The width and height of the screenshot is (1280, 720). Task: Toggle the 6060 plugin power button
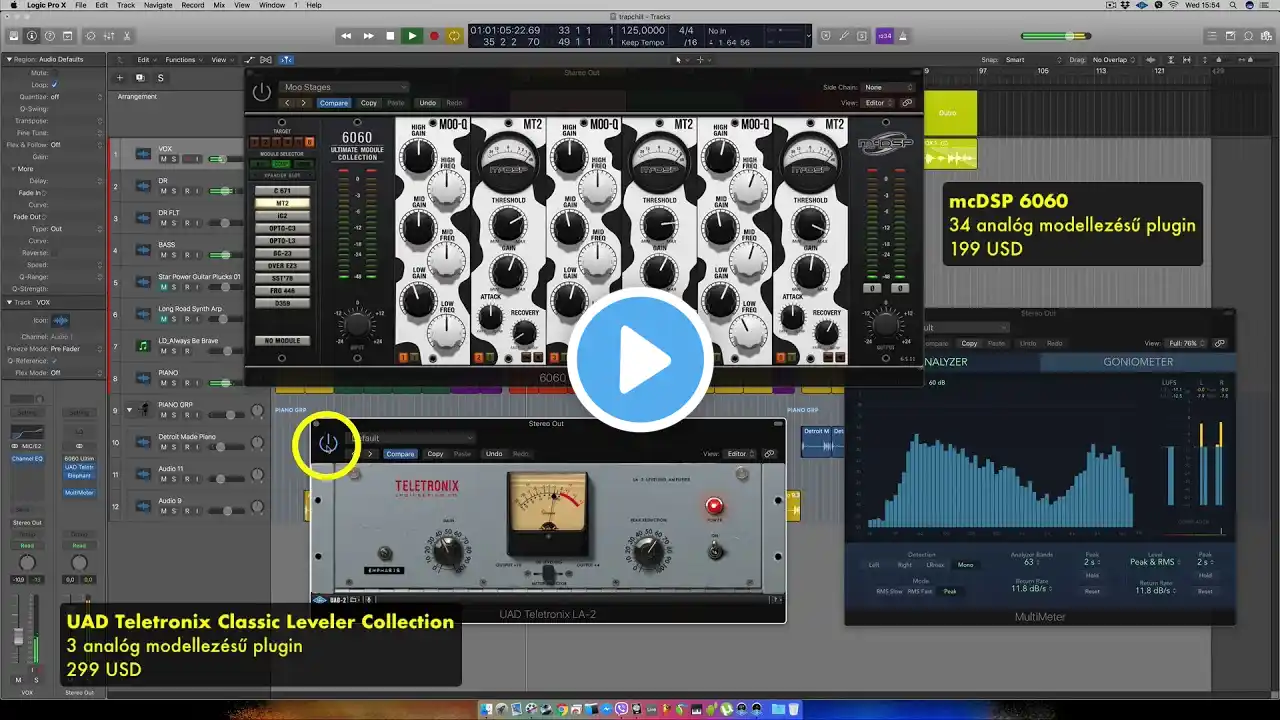pyautogui.click(x=261, y=93)
